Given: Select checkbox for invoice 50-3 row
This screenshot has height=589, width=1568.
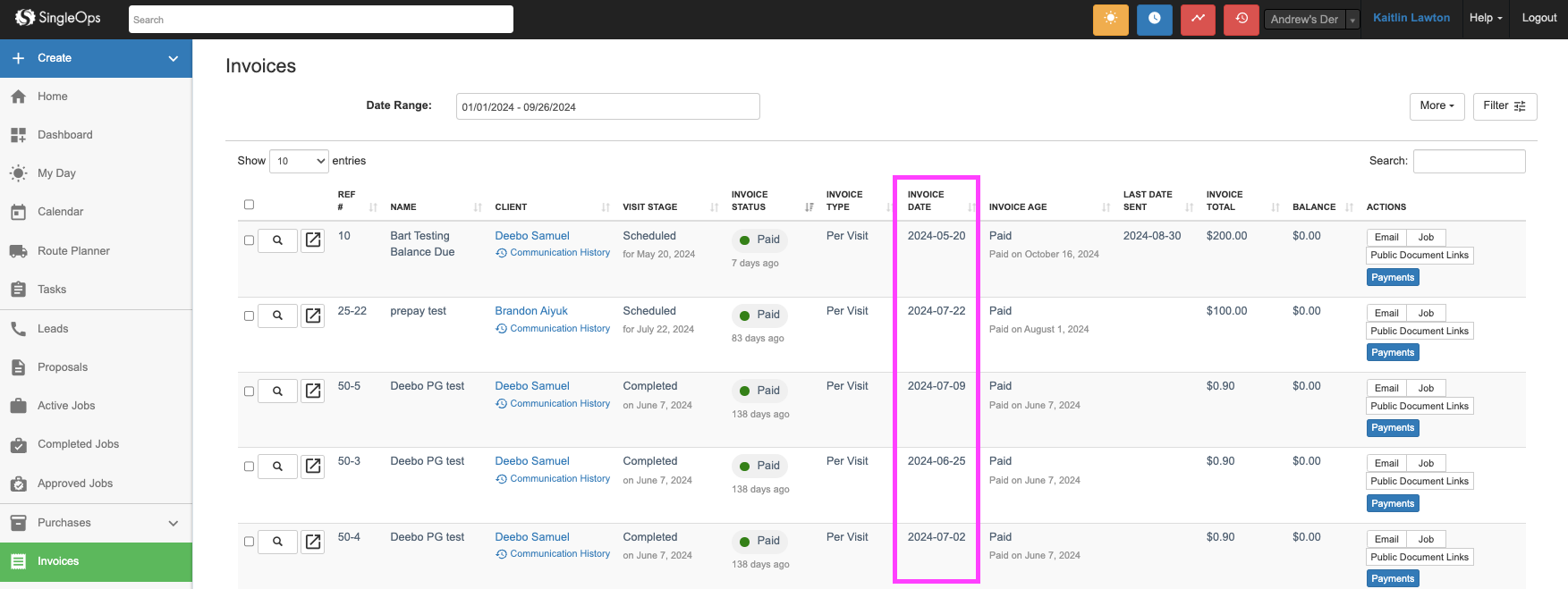Looking at the screenshot, I should tap(249, 467).
